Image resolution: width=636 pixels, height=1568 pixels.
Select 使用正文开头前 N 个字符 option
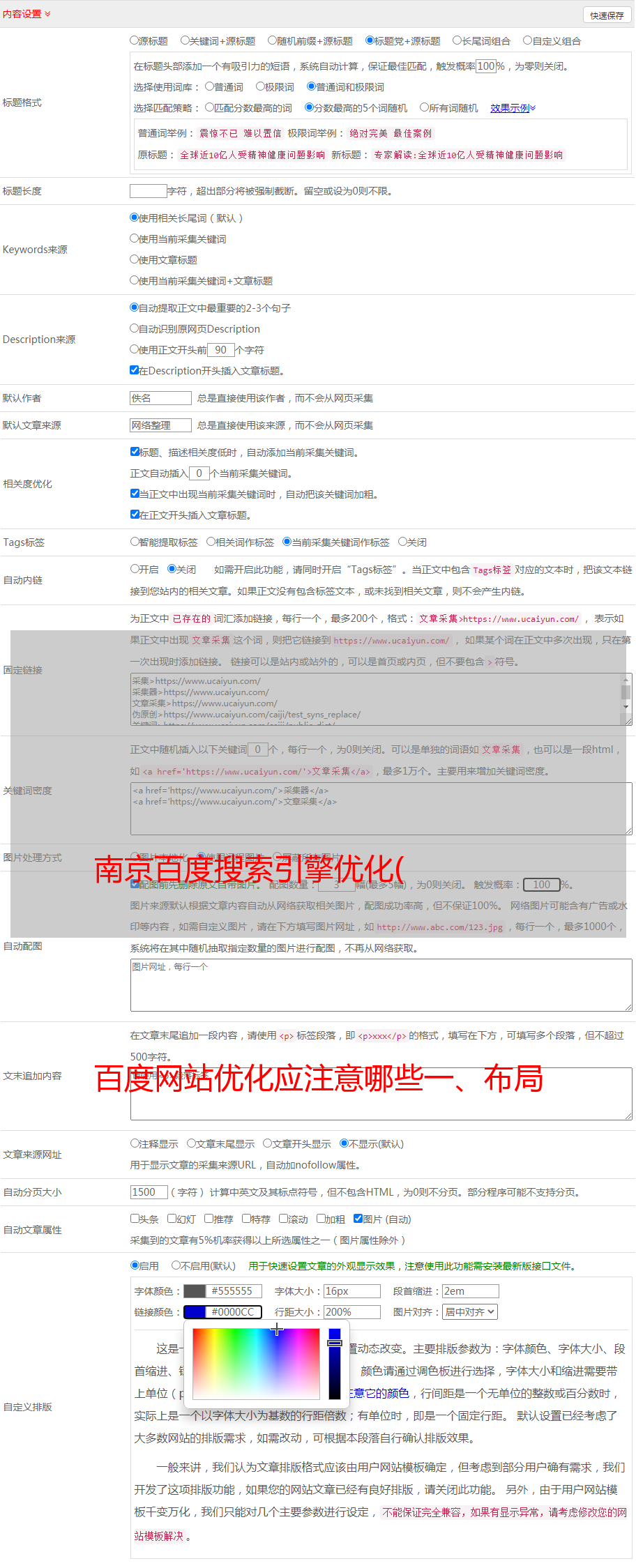135,349
